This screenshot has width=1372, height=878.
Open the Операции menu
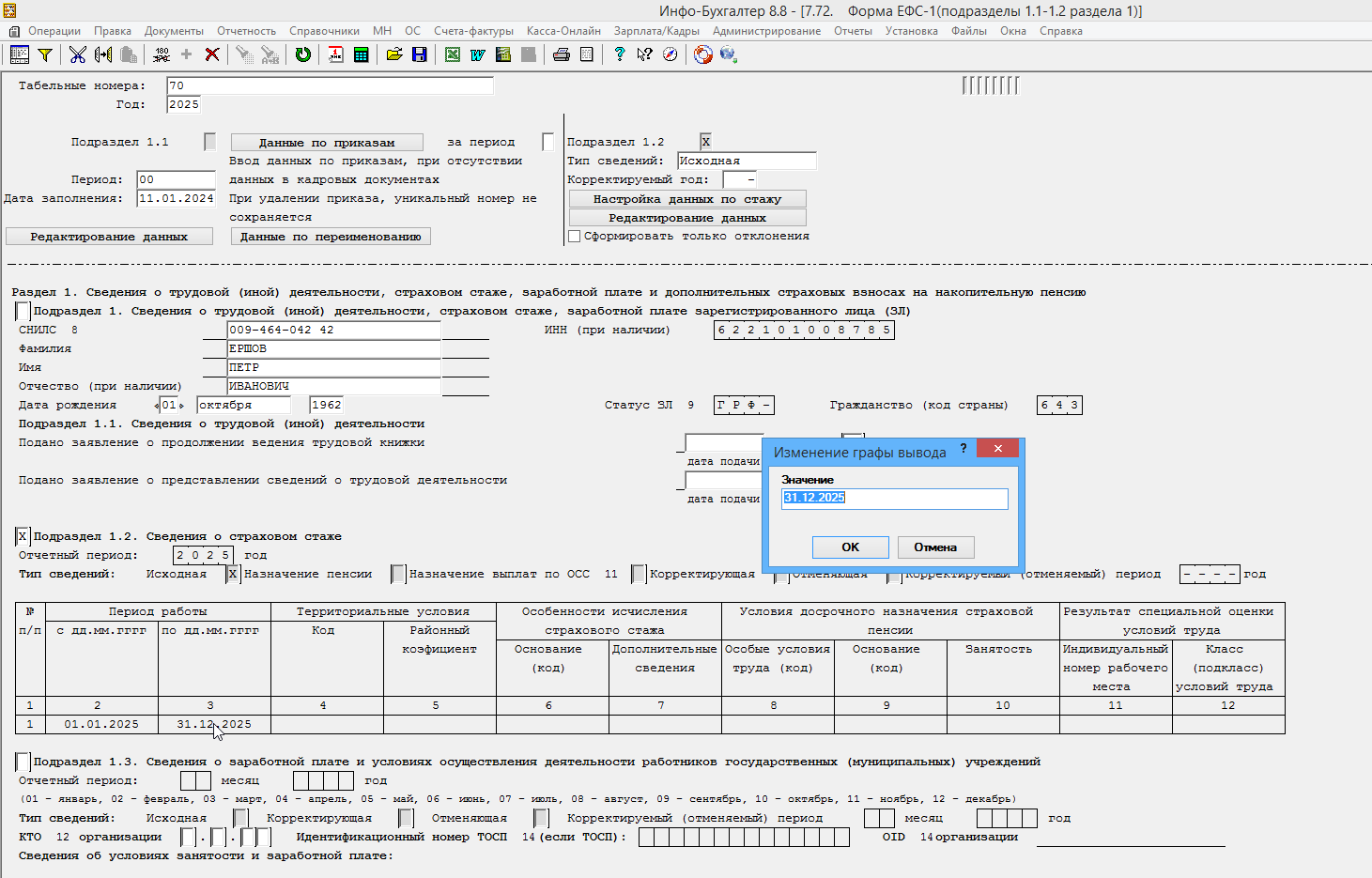tap(54, 31)
